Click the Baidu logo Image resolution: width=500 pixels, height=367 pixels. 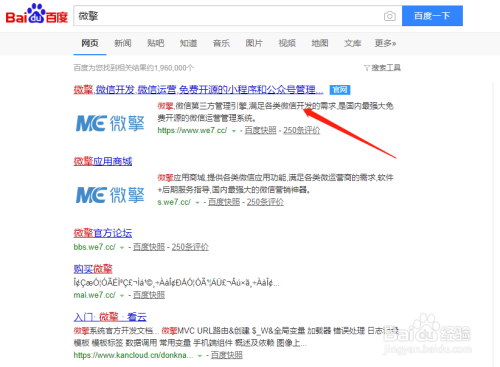pyautogui.click(x=36, y=14)
